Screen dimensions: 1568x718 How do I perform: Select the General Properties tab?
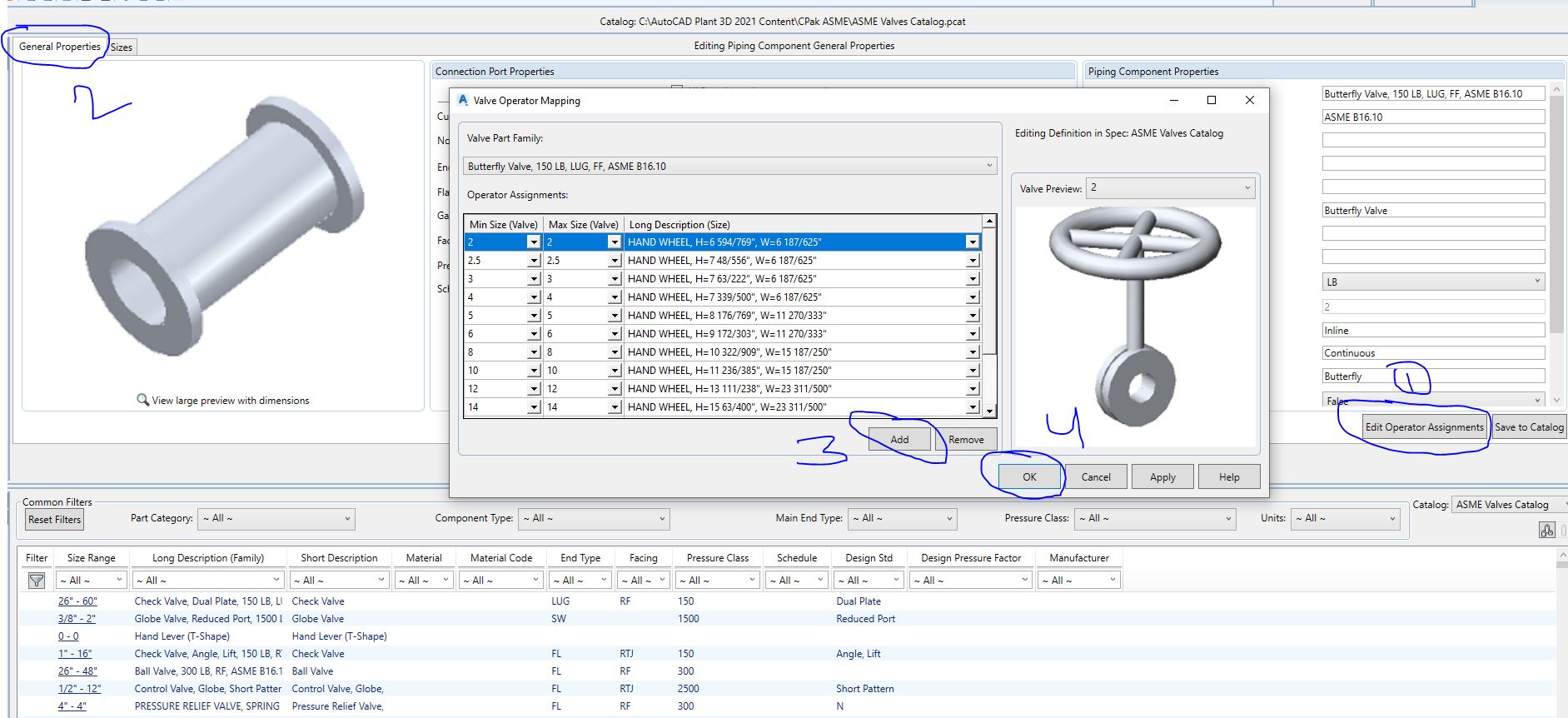coord(59,47)
